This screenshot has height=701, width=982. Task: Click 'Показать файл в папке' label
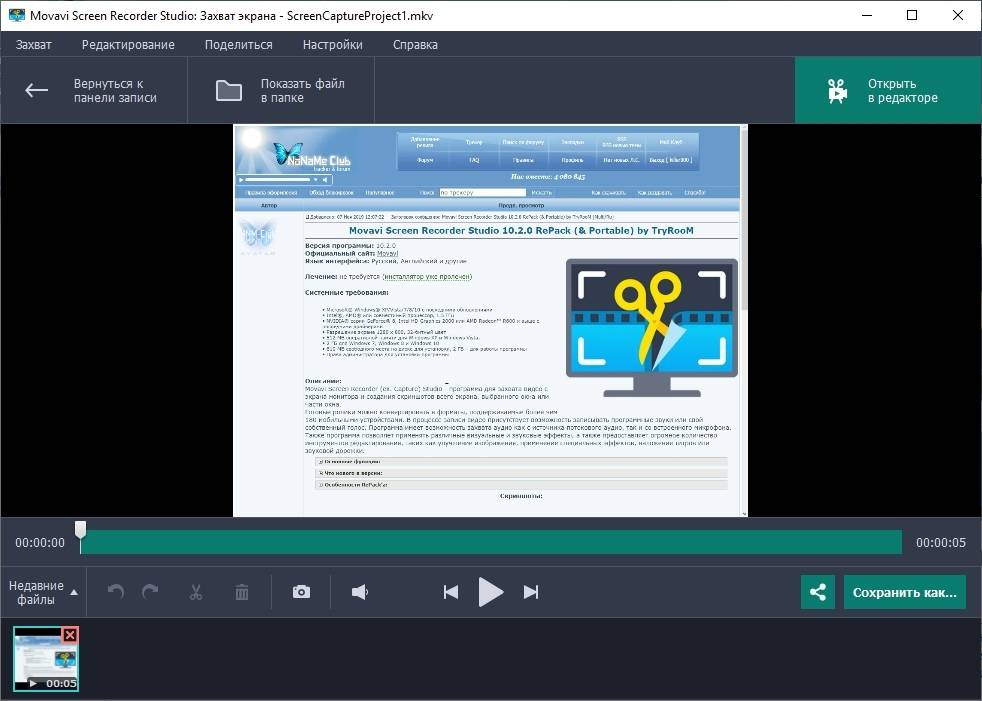tap(302, 90)
